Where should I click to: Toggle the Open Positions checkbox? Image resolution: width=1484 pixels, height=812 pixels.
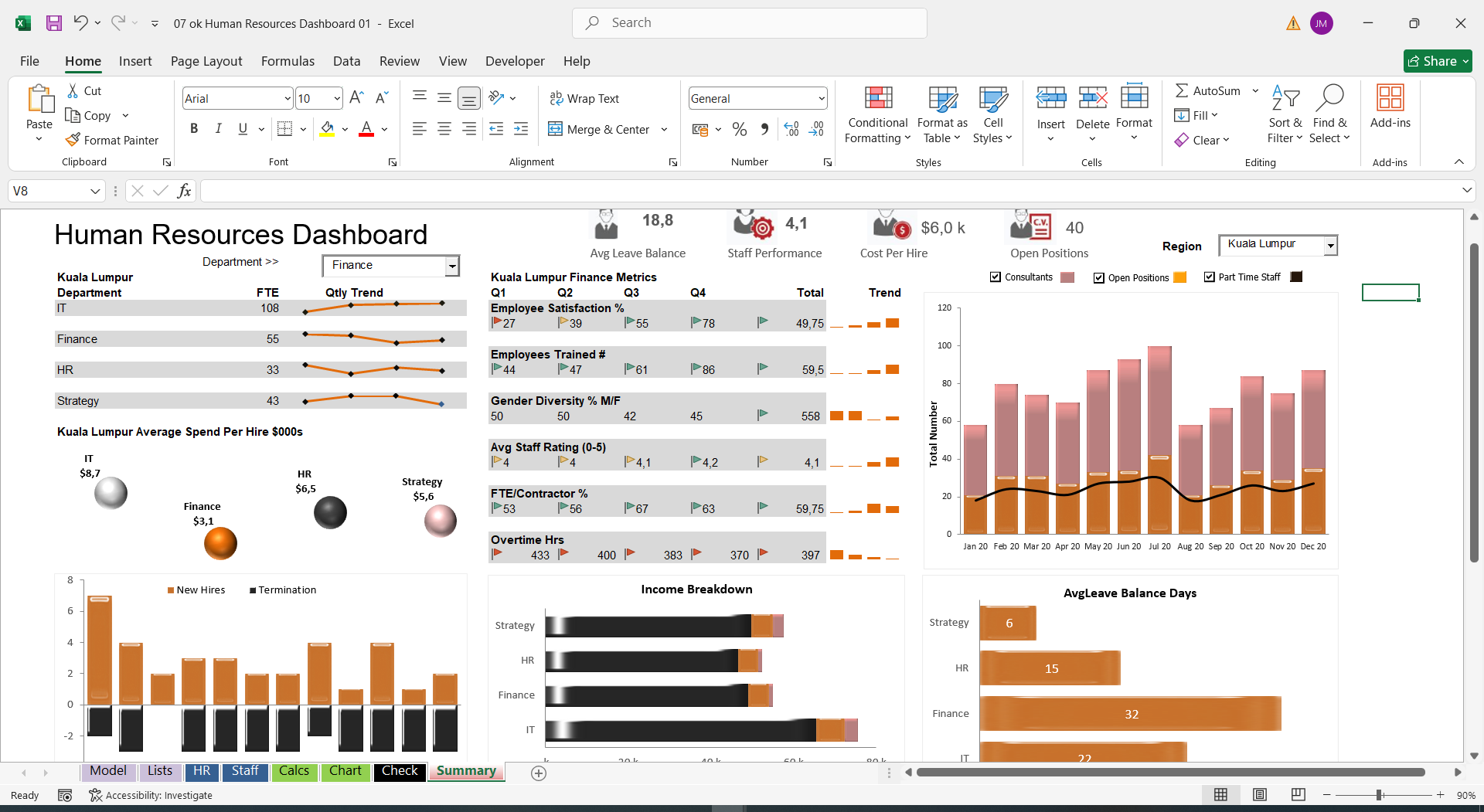(x=1098, y=277)
